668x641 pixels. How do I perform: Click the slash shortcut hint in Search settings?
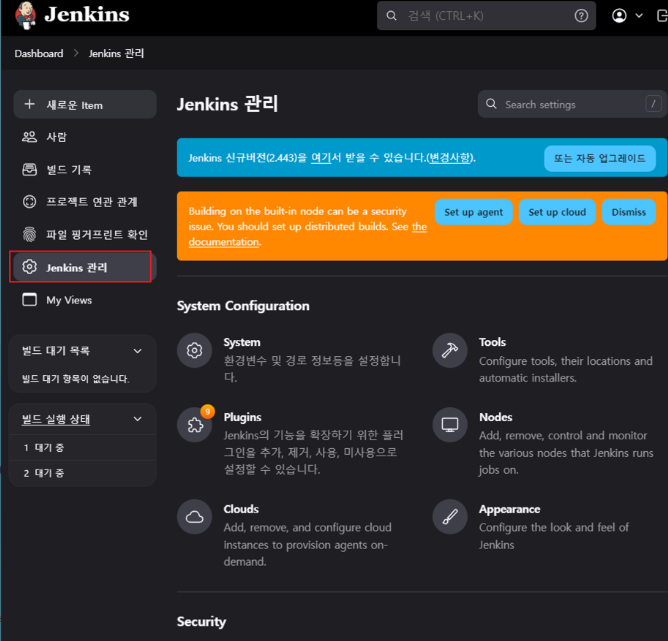click(653, 103)
